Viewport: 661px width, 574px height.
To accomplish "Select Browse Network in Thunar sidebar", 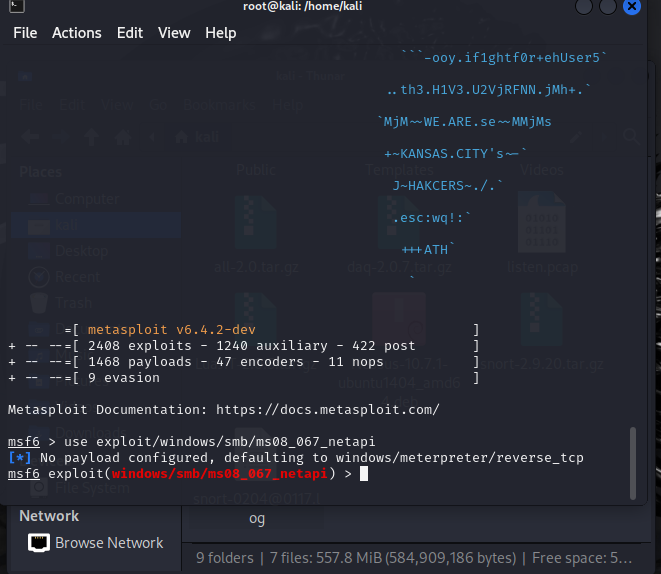I will 95,543.
